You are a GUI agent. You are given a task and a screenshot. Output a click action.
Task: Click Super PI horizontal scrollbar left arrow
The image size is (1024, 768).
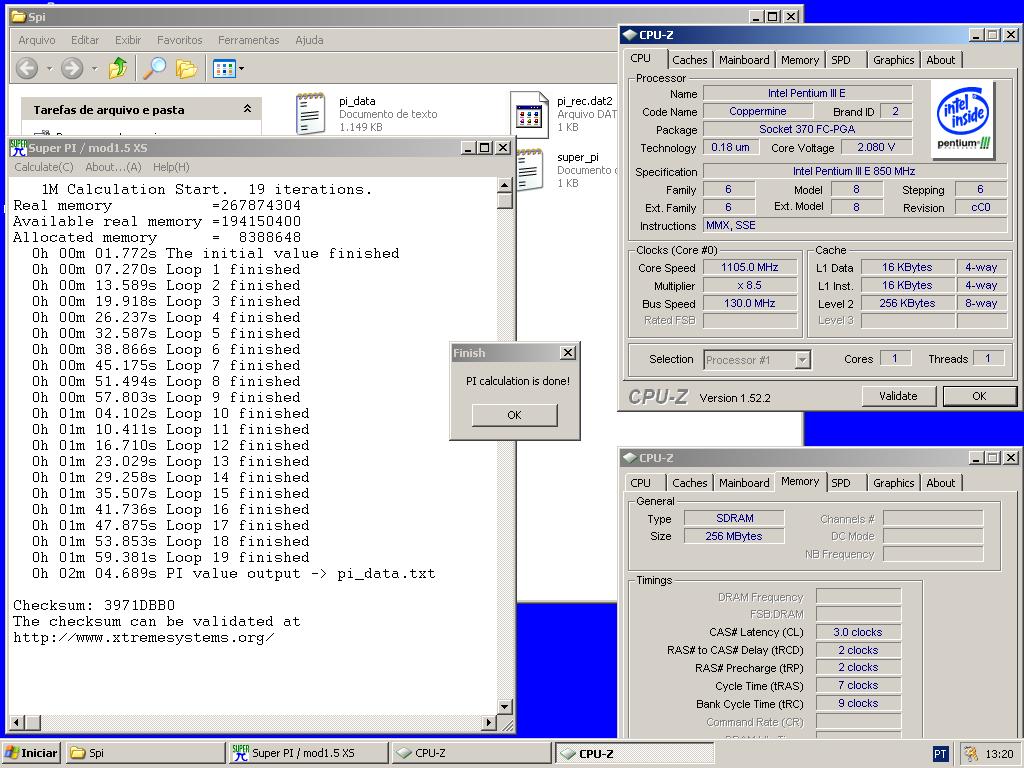[x=17, y=722]
